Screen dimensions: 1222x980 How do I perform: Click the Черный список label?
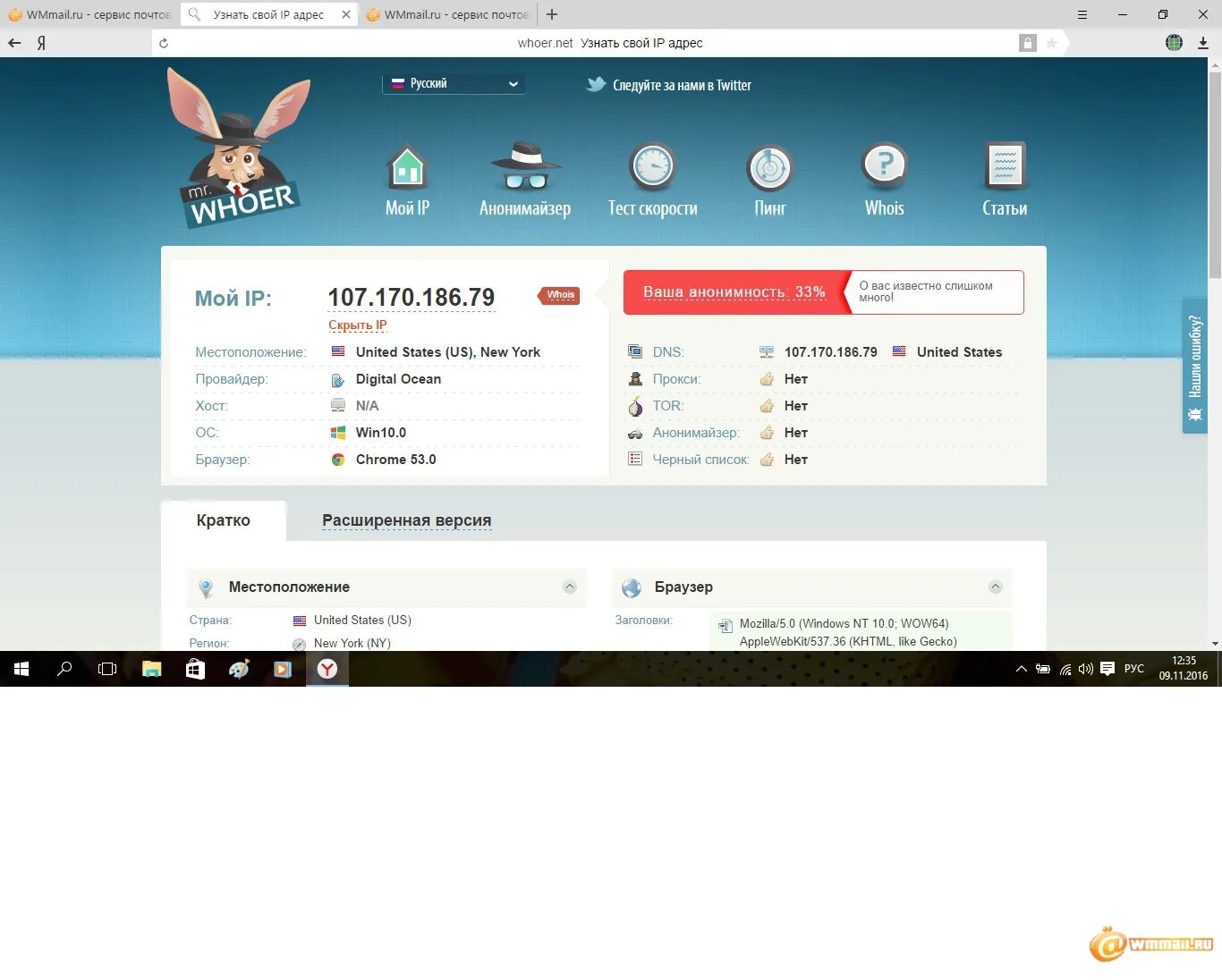(700, 460)
